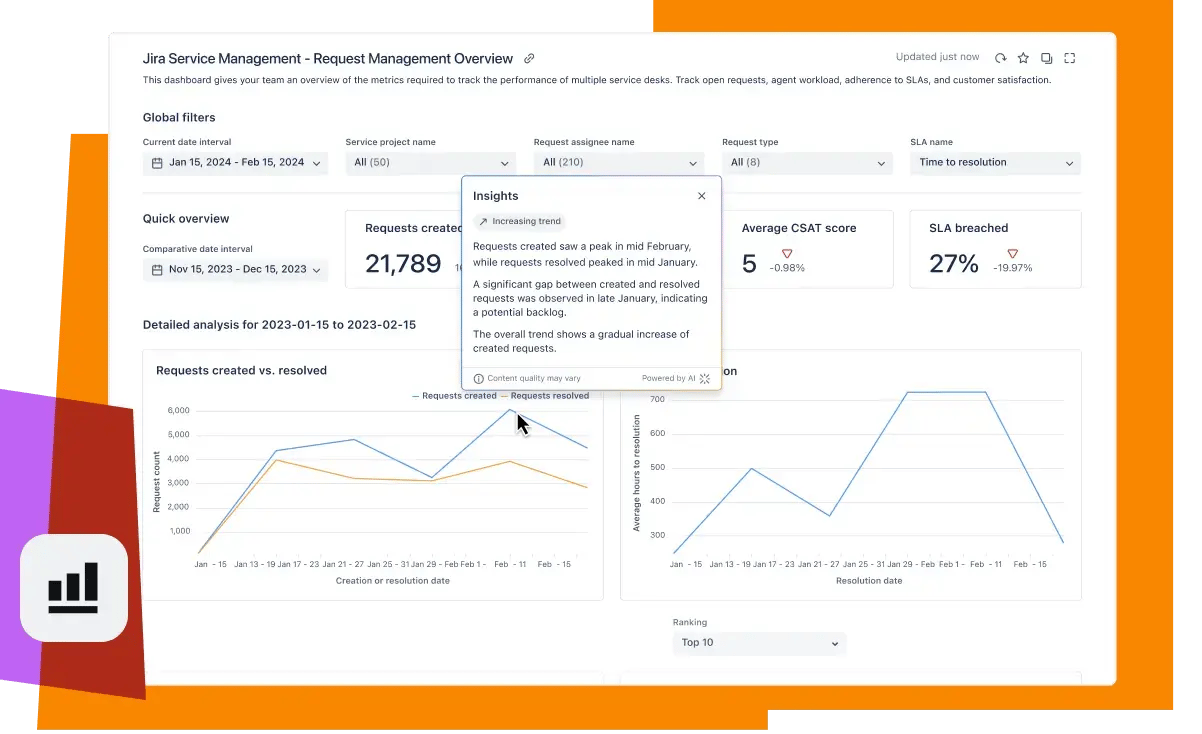
Task: Click the Requests created legend entry
Action: pyautogui.click(x=454, y=396)
